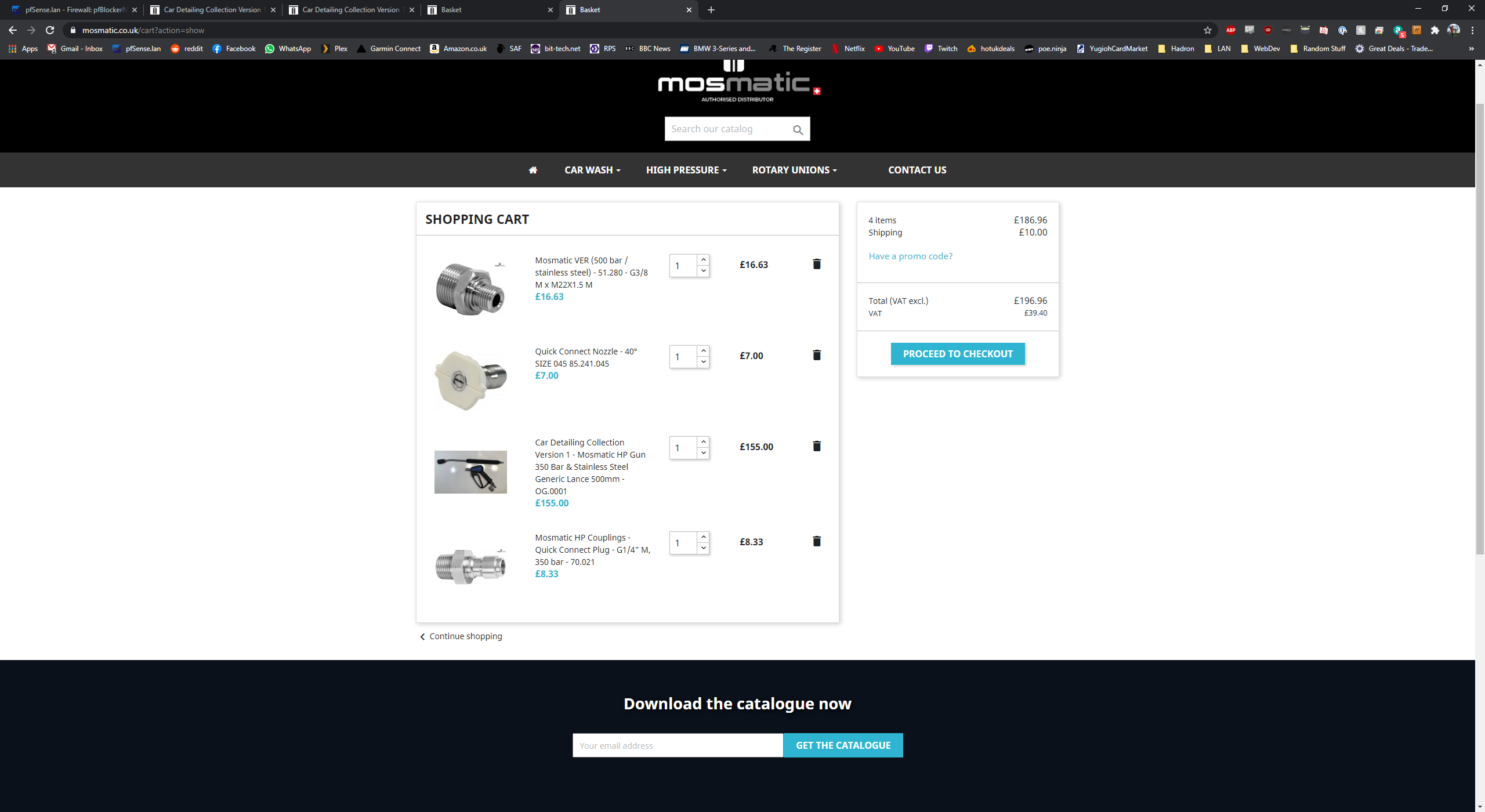
Task: Open the Chrome profile avatar
Action: [1454, 30]
